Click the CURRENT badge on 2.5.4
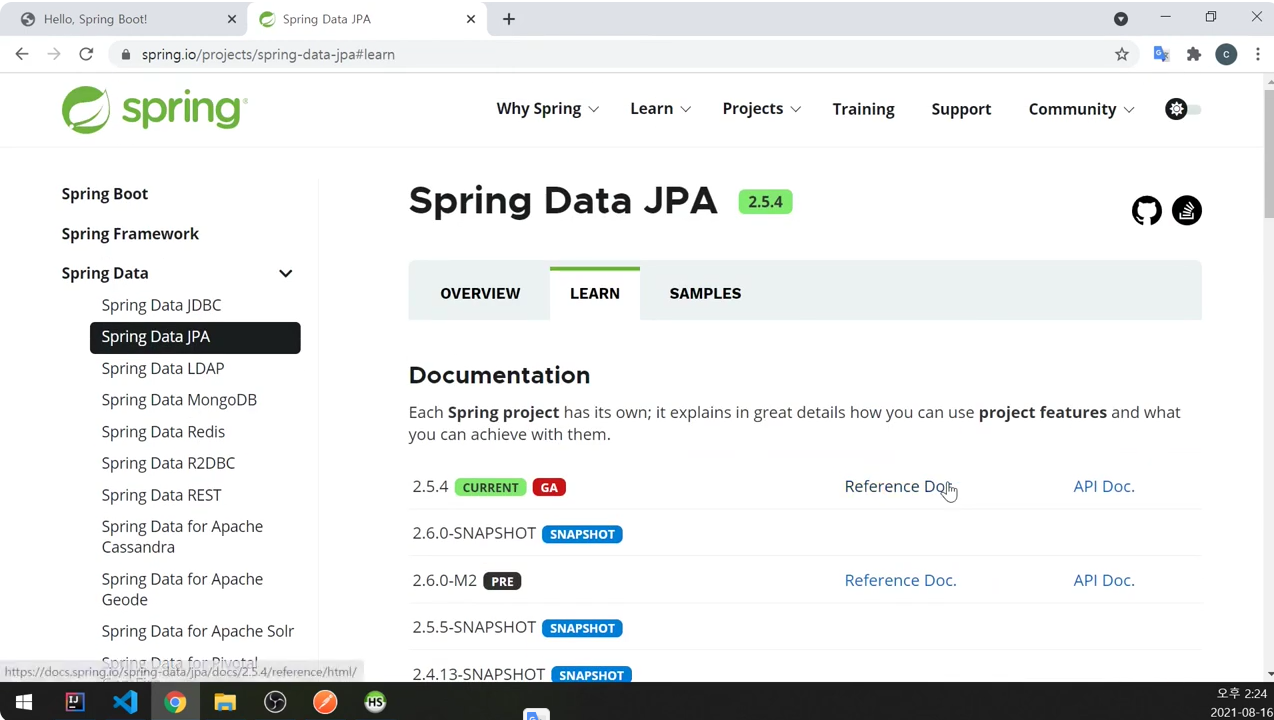The height and width of the screenshot is (720, 1274). pos(490,487)
